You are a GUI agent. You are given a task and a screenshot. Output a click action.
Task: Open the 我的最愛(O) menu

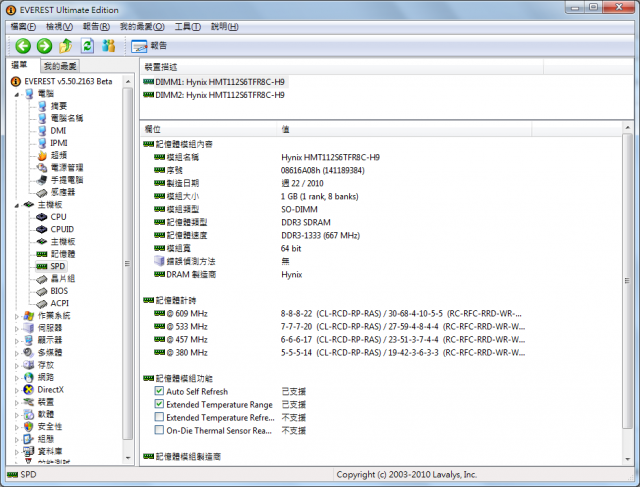(x=142, y=27)
